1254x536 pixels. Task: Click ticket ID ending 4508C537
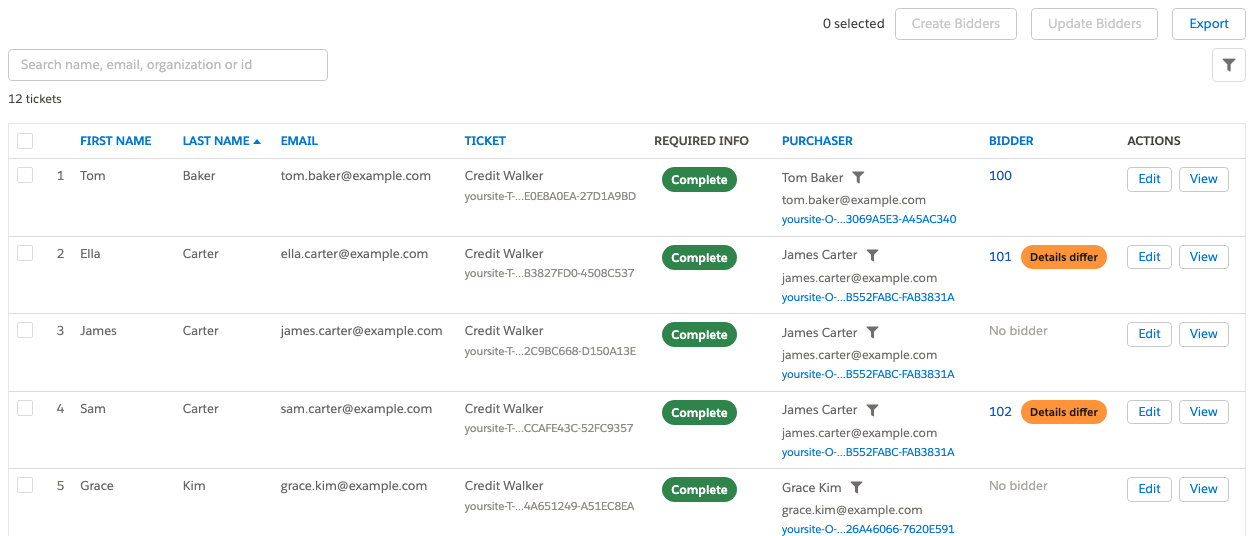pyautogui.click(x=549, y=273)
